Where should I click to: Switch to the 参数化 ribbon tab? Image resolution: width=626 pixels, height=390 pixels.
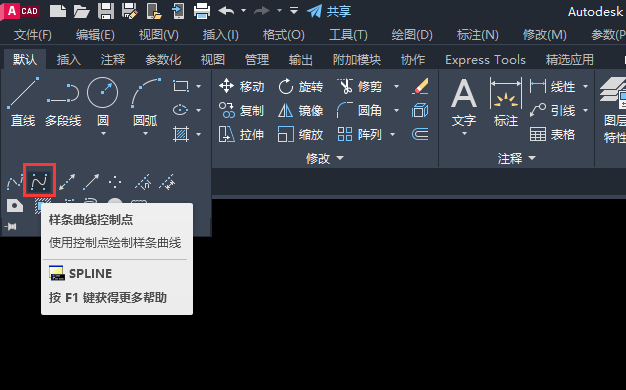point(163,60)
